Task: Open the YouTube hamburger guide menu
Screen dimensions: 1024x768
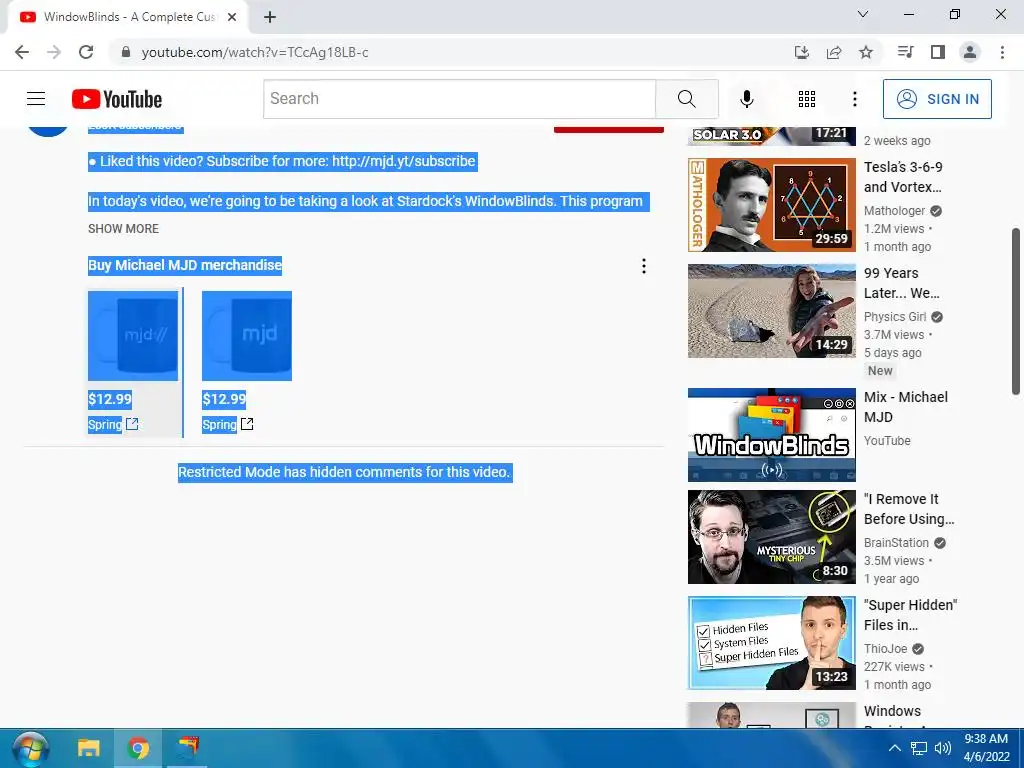Action: pos(36,99)
